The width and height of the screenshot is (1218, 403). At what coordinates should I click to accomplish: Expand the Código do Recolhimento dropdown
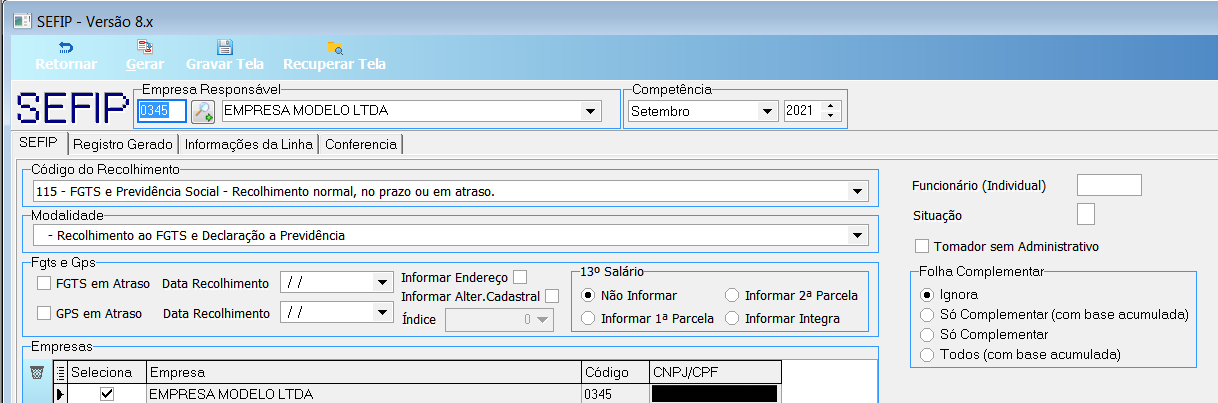858,190
